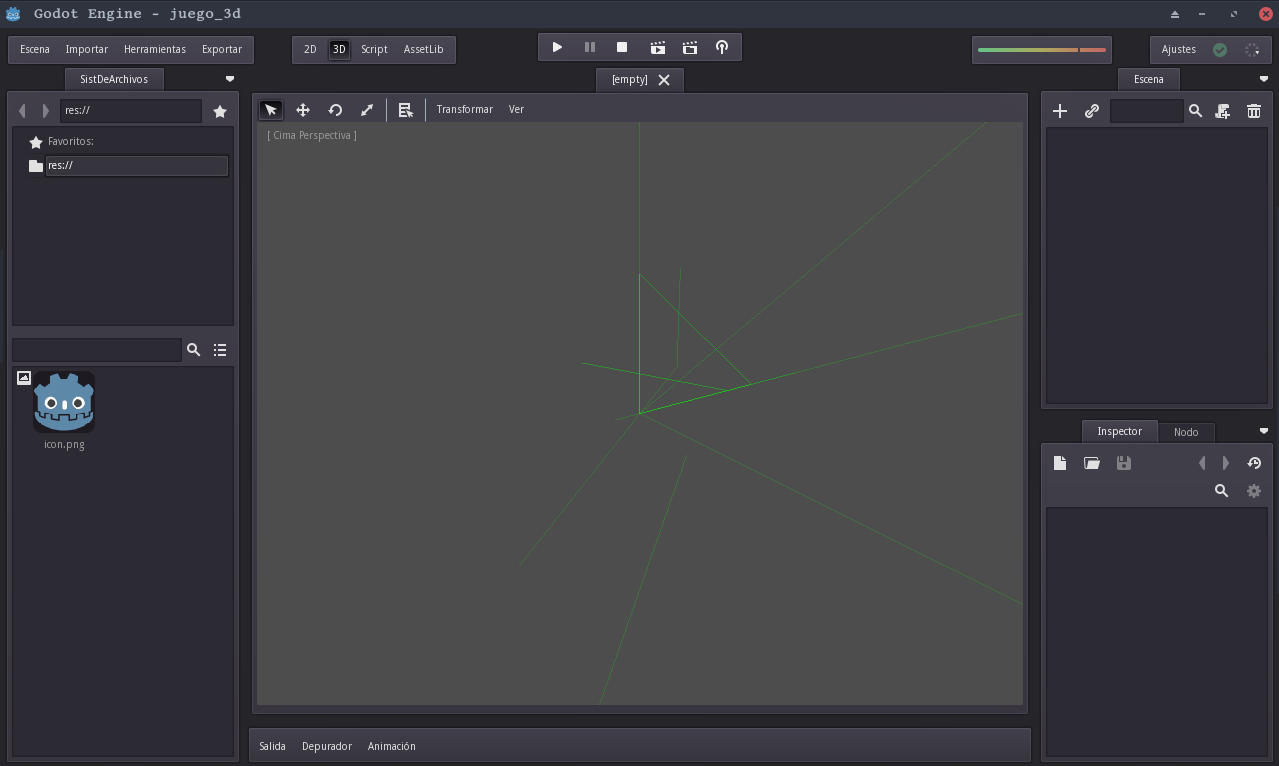This screenshot has height=766, width=1279.
Task: Search files magnifier icon
Action: (x=194, y=350)
